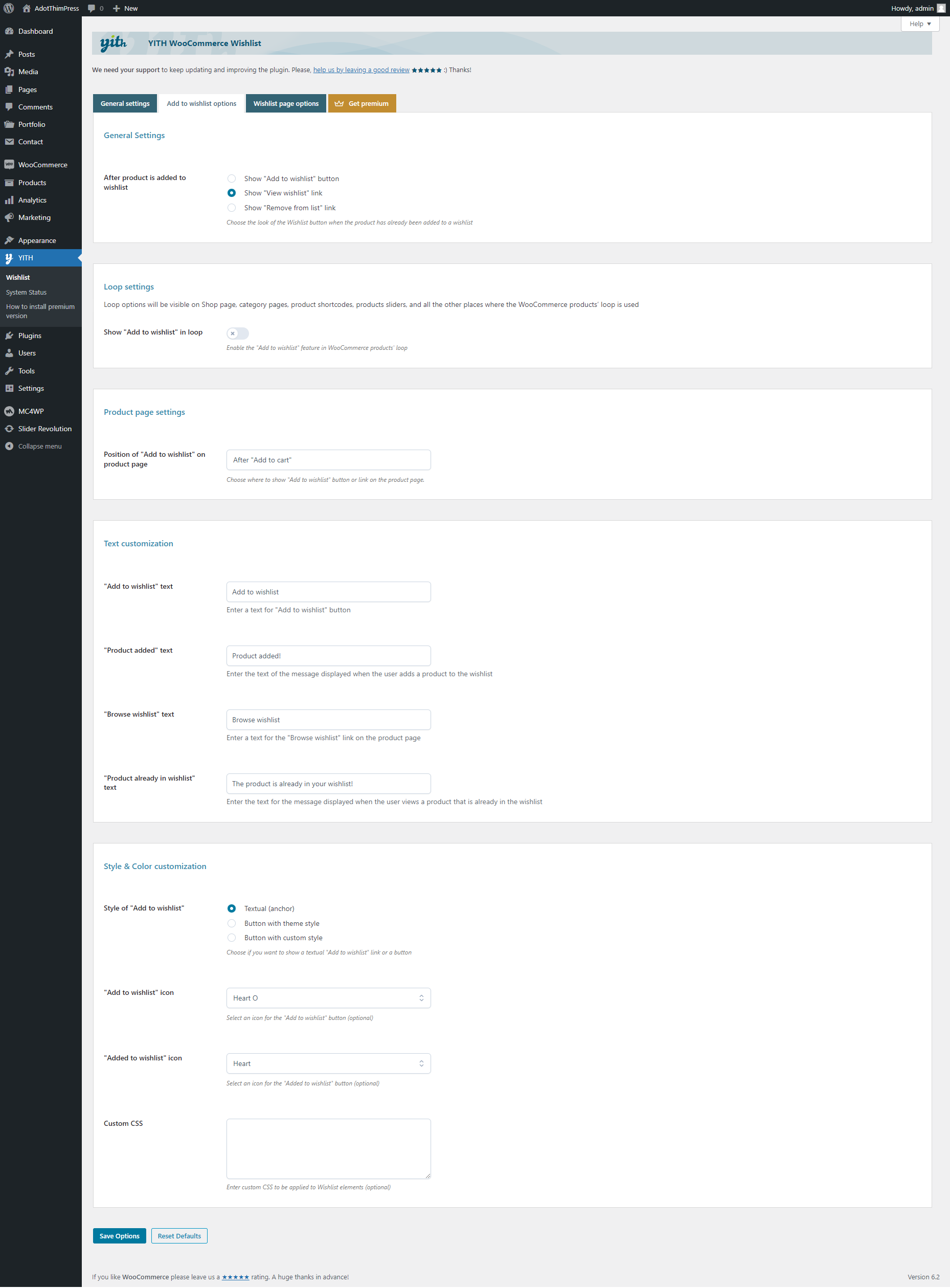This screenshot has height=1288, width=950.
Task: Open Posts pin icon in sidebar
Action: (9, 54)
